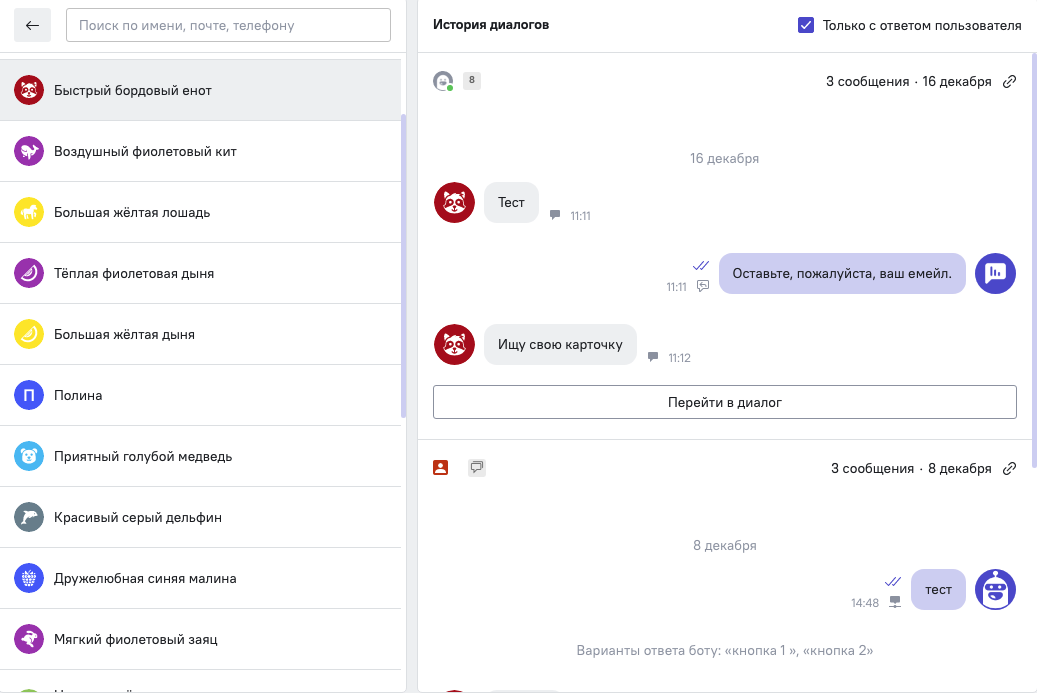
Task: Toggle "Только с ответом пользователя" checkbox
Action: [806, 25]
